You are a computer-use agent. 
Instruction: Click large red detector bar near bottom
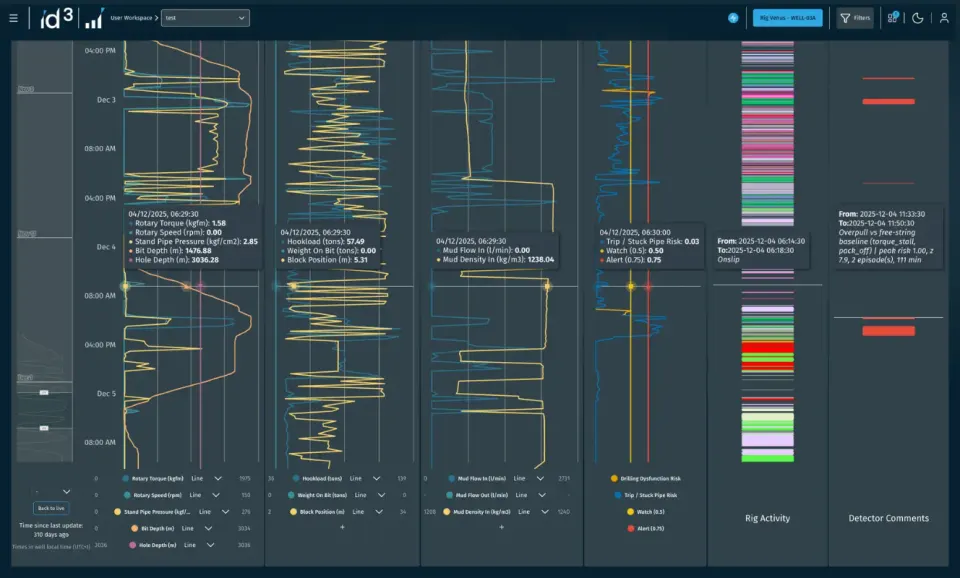pos(888,331)
